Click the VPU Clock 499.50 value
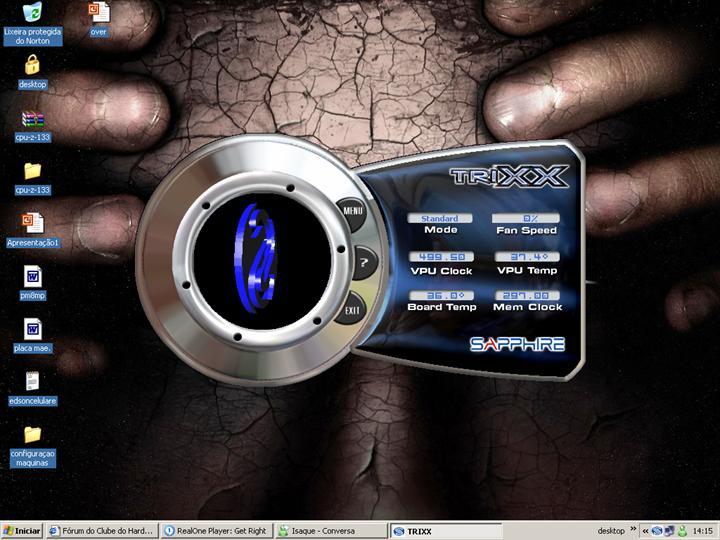 441,257
